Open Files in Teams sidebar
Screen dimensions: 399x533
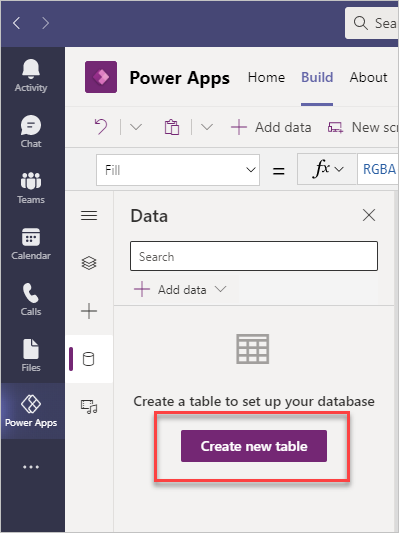(x=31, y=356)
